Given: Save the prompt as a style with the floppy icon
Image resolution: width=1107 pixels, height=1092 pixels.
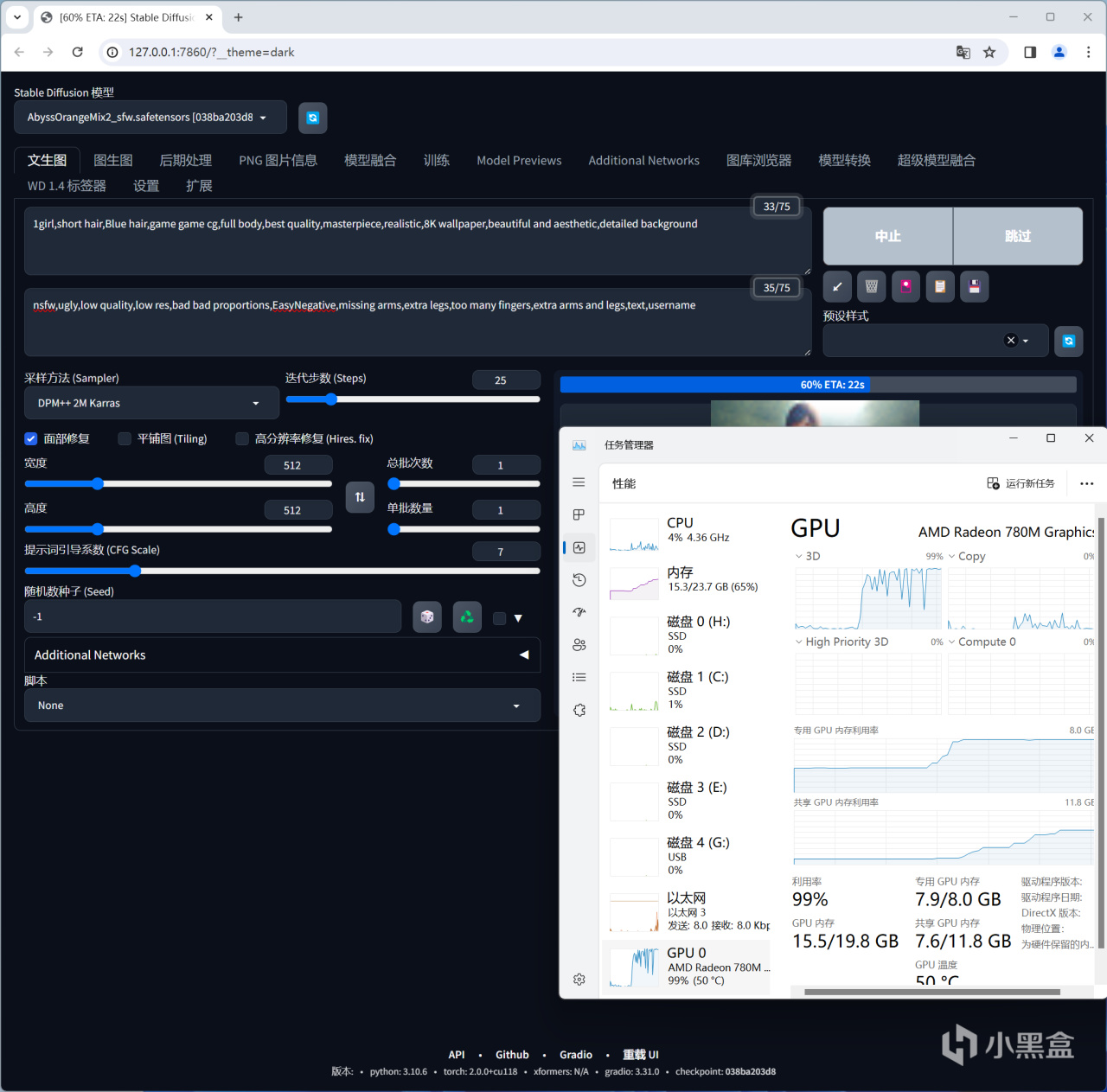Looking at the screenshot, I should tap(975, 286).
